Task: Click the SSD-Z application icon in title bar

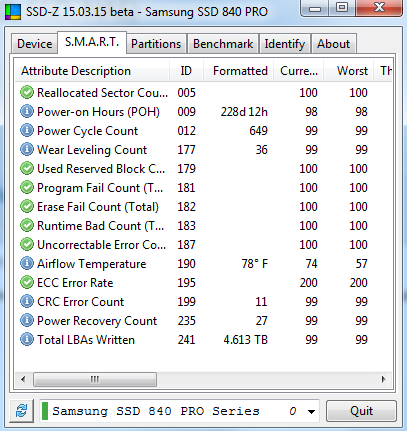Action: coord(13,12)
